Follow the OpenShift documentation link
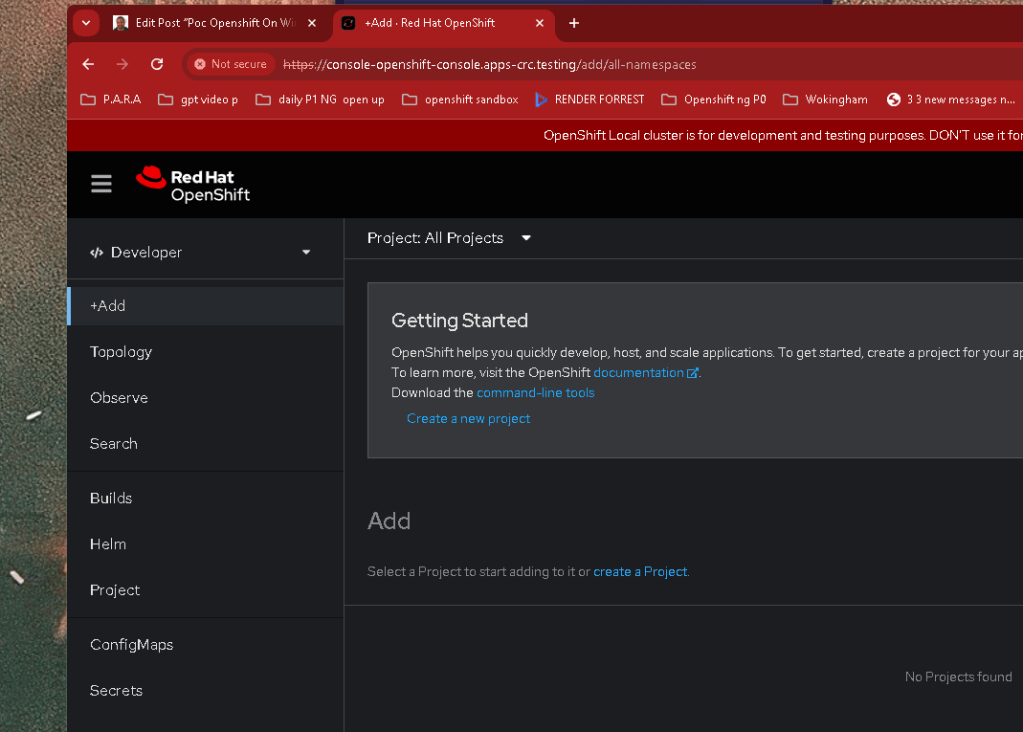This screenshot has width=1023, height=732. [x=638, y=373]
